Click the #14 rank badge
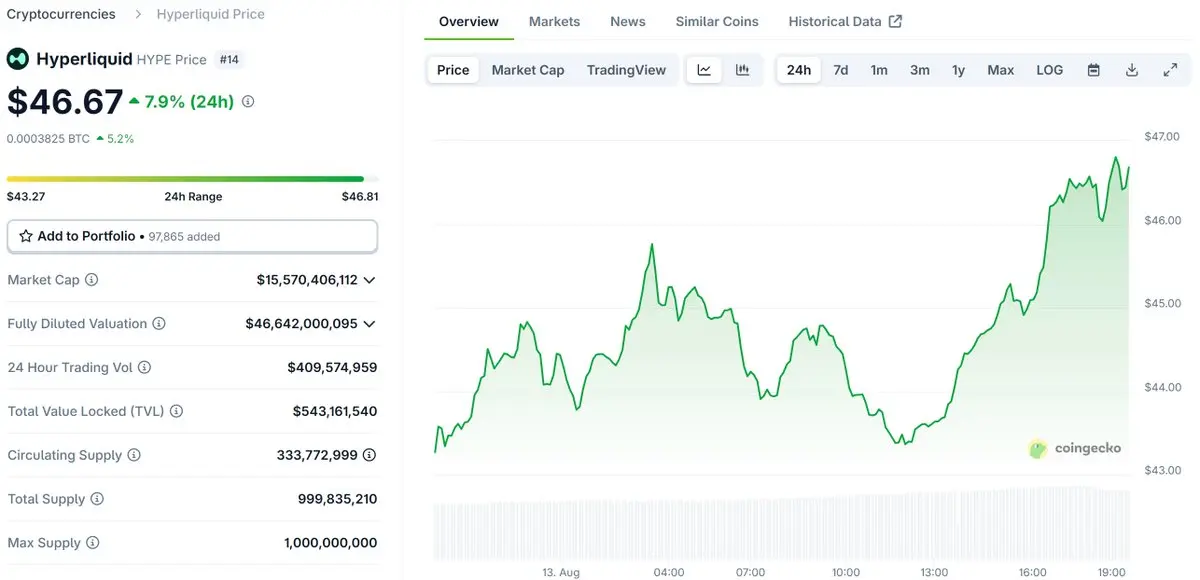The width and height of the screenshot is (1200, 580). pos(229,60)
